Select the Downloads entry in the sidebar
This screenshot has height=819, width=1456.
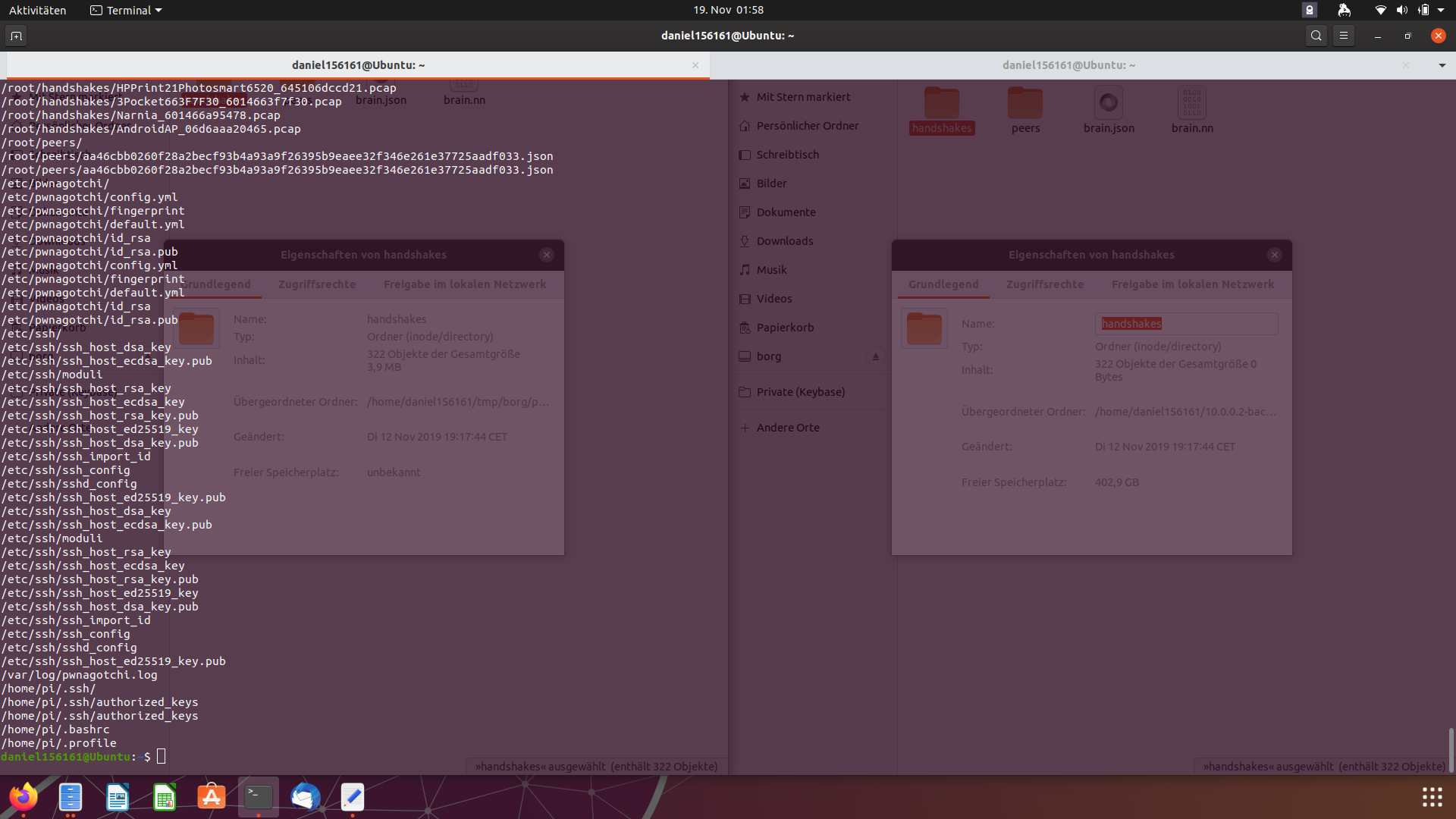point(785,240)
